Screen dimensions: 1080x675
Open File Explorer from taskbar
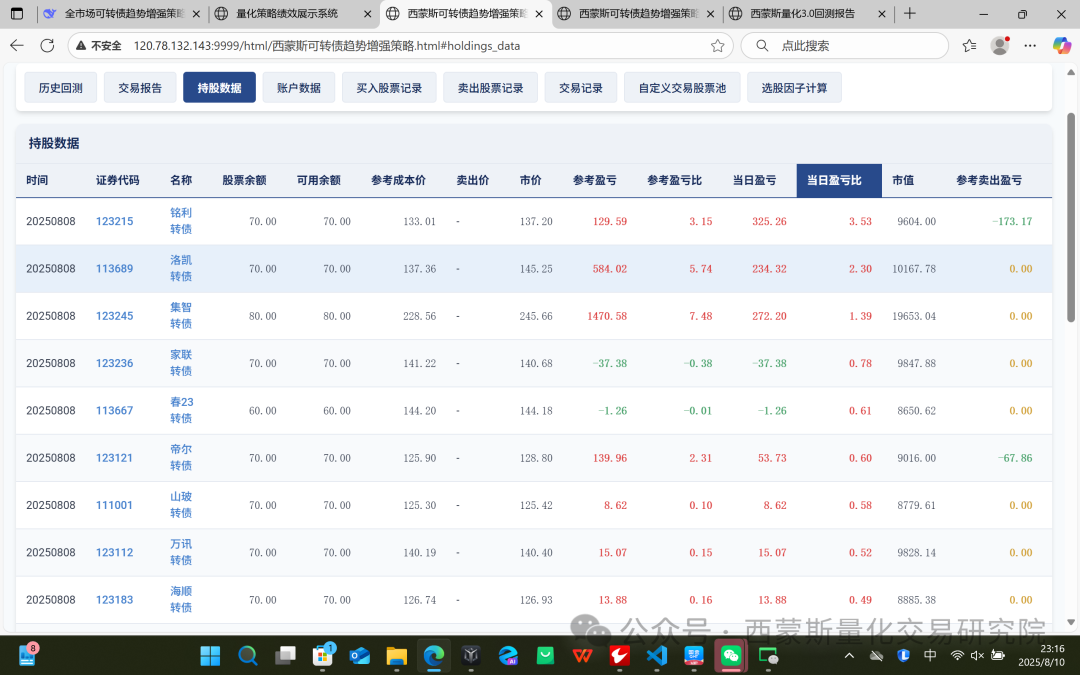(x=397, y=655)
